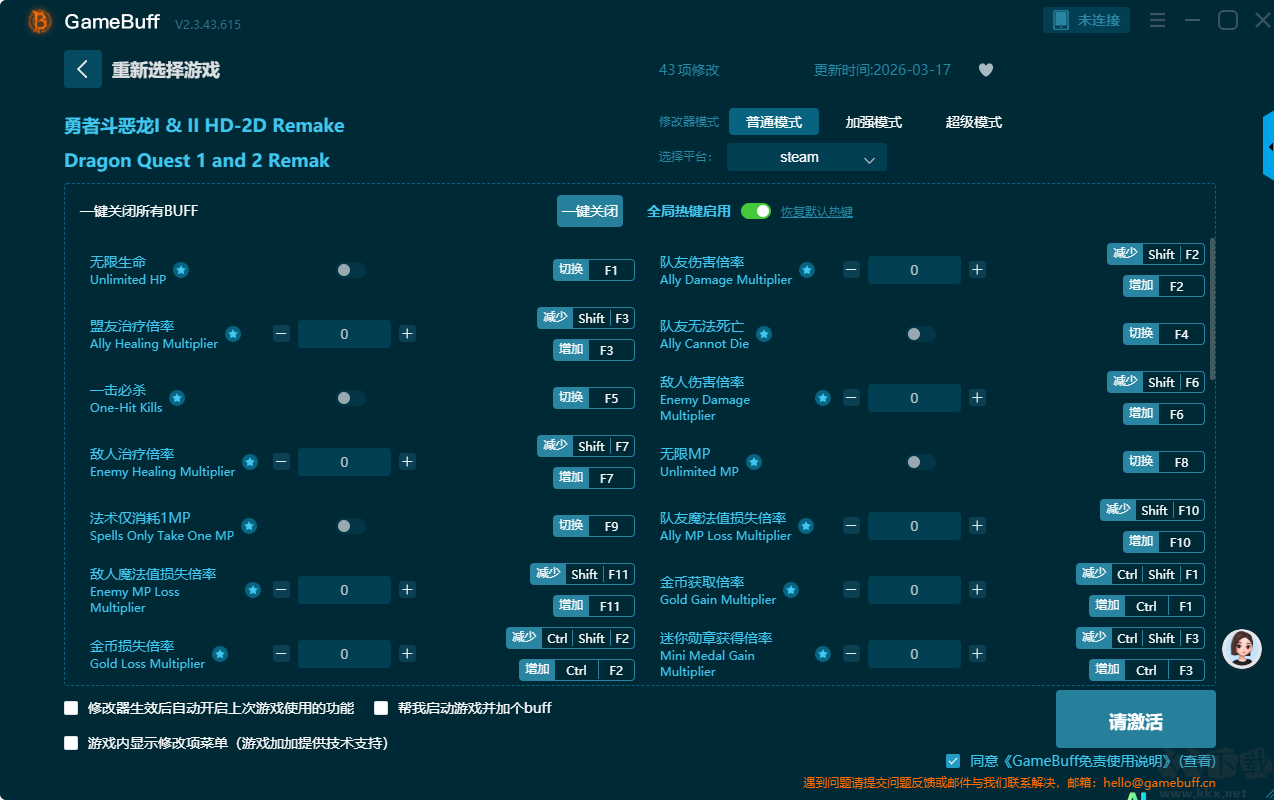
Task: Increase Ally Healing Multiplier with plus
Action: click(407, 334)
